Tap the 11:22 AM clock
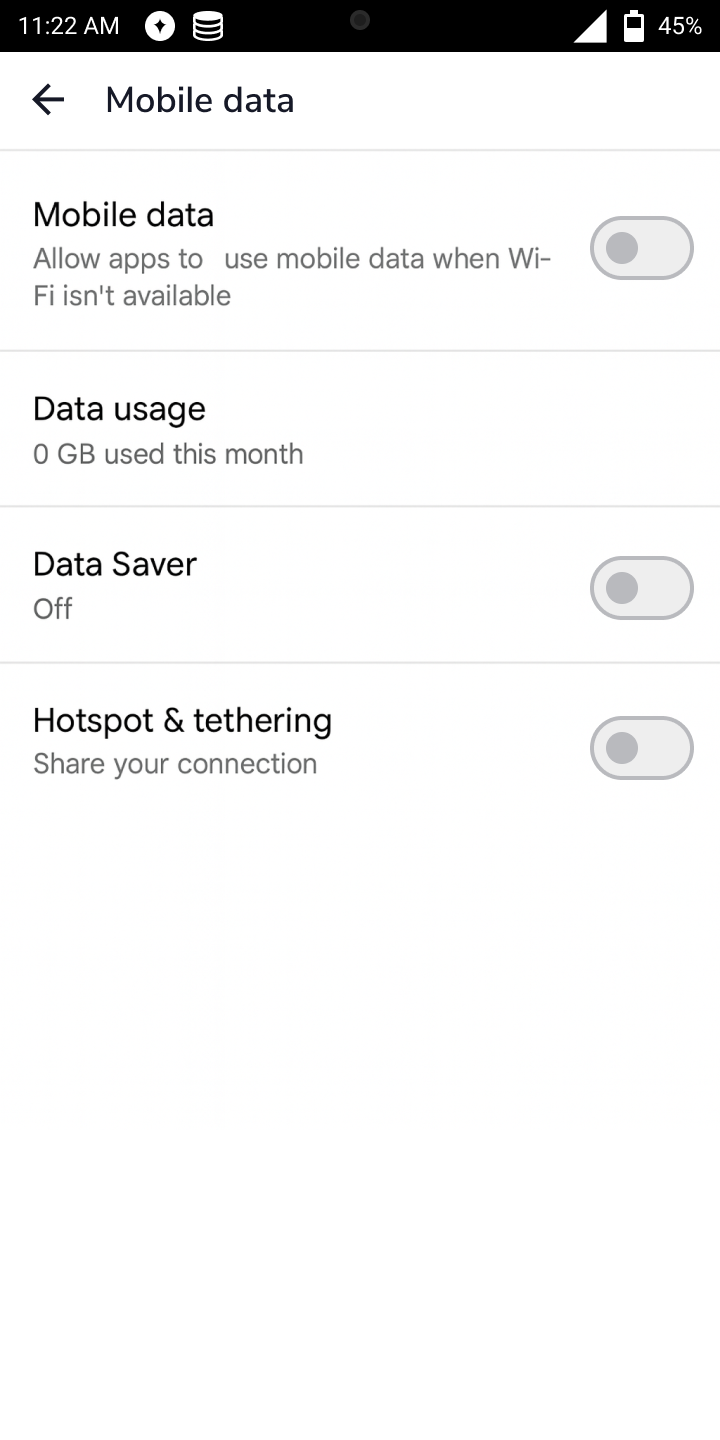Viewport: 720px width, 1440px height. [69, 27]
